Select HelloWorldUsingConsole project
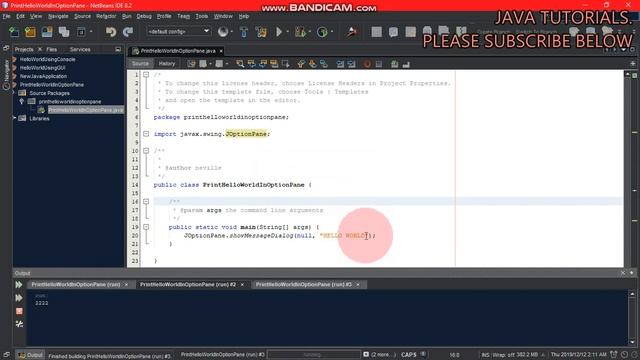The width and height of the screenshot is (640, 360). pyautogui.click(x=47, y=59)
